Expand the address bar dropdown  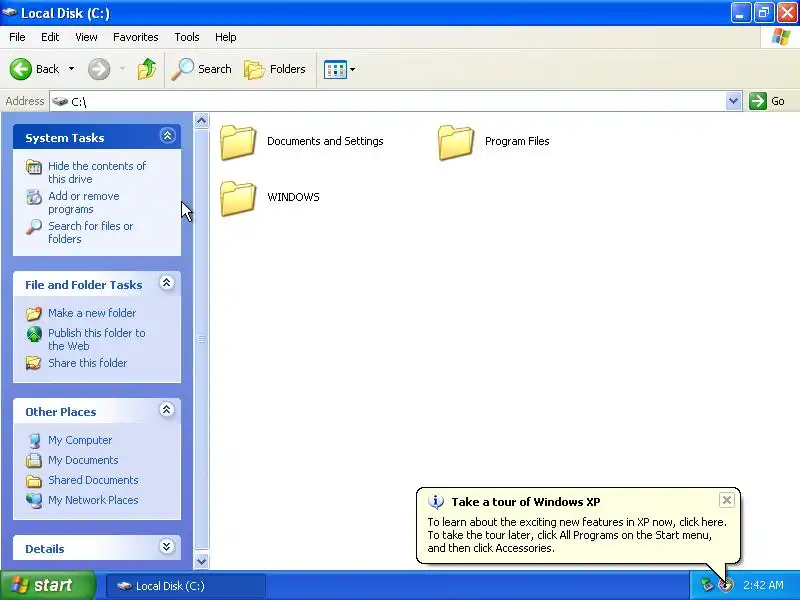pos(733,101)
